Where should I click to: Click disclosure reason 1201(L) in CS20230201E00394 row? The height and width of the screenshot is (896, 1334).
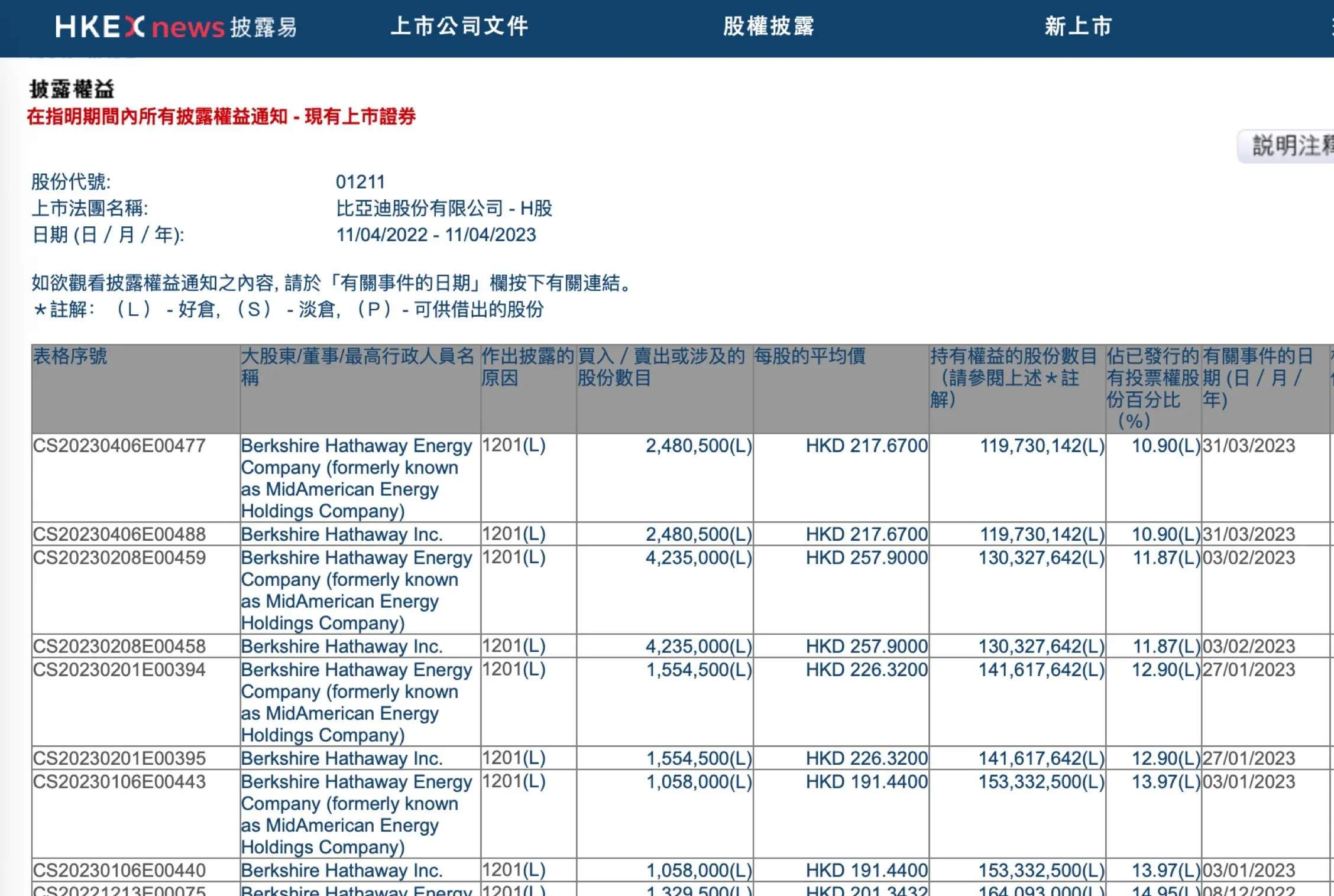click(x=514, y=669)
